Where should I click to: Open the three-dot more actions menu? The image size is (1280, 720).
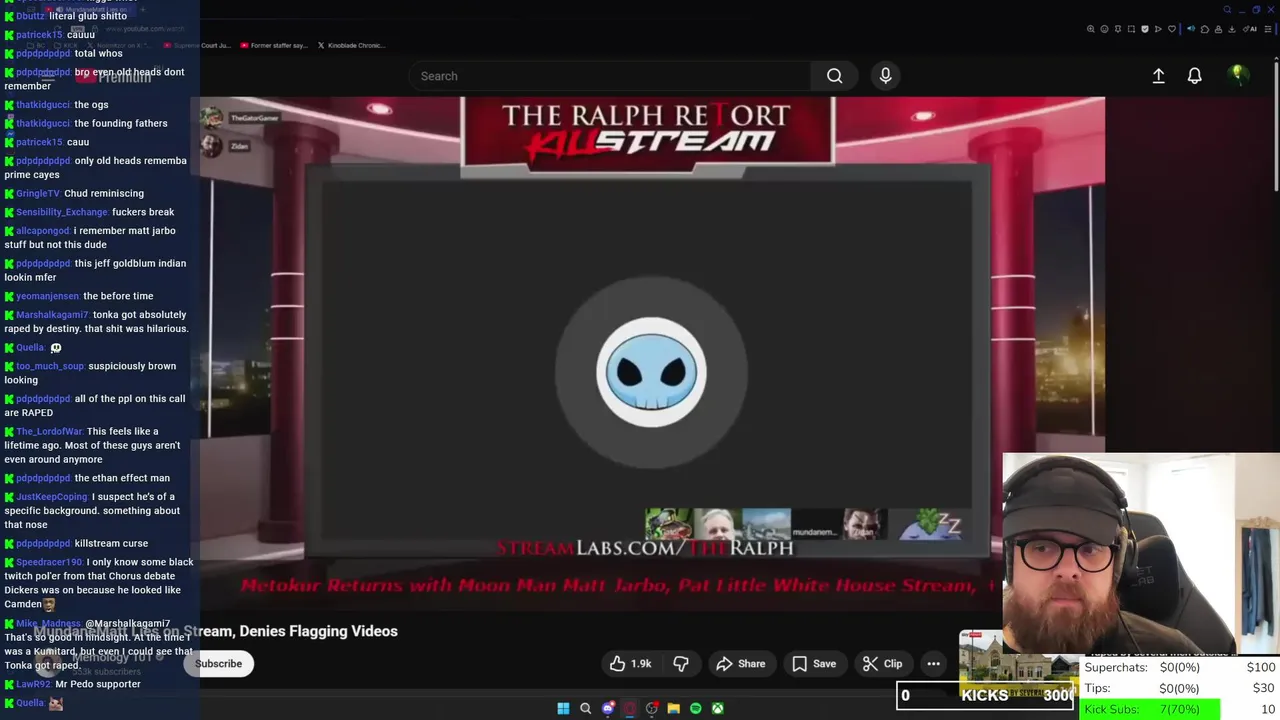(933, 664)
